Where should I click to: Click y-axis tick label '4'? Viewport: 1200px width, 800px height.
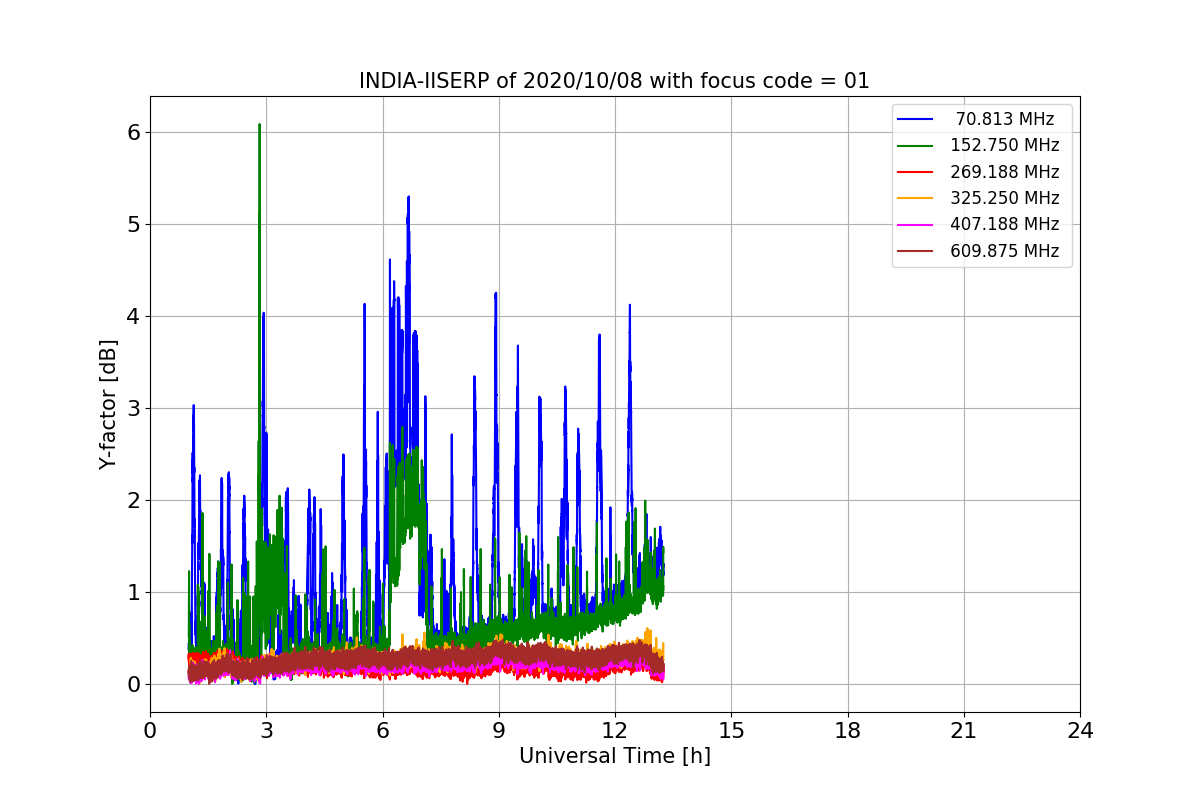click(x=134, y=316)
